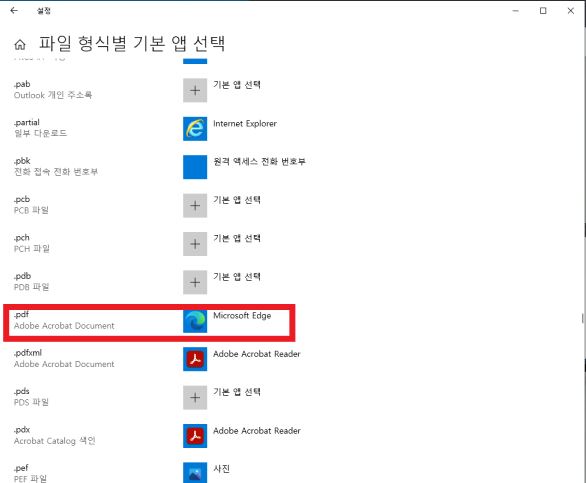Screen dimensions: 586x483
Task: Change Microsoft Edge default for .pdf
Action: (x=242, y=316)
